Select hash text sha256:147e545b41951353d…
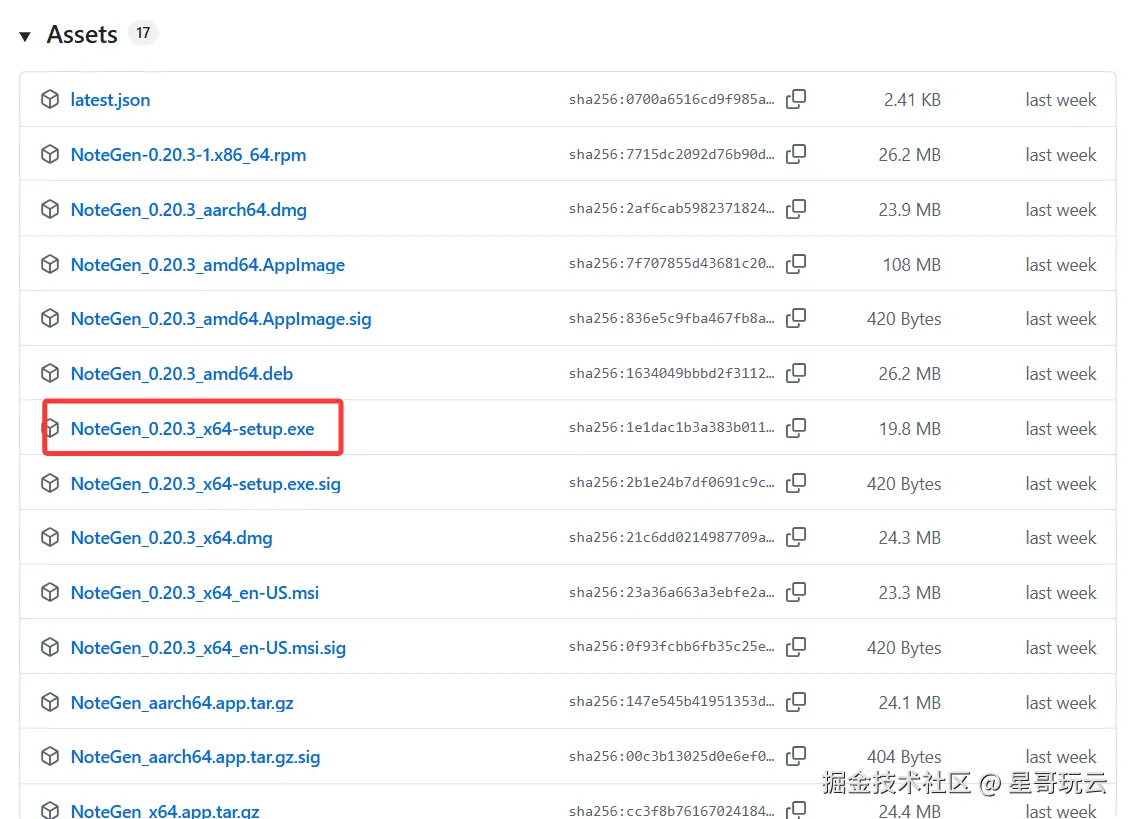 click(x=672, y=701)
